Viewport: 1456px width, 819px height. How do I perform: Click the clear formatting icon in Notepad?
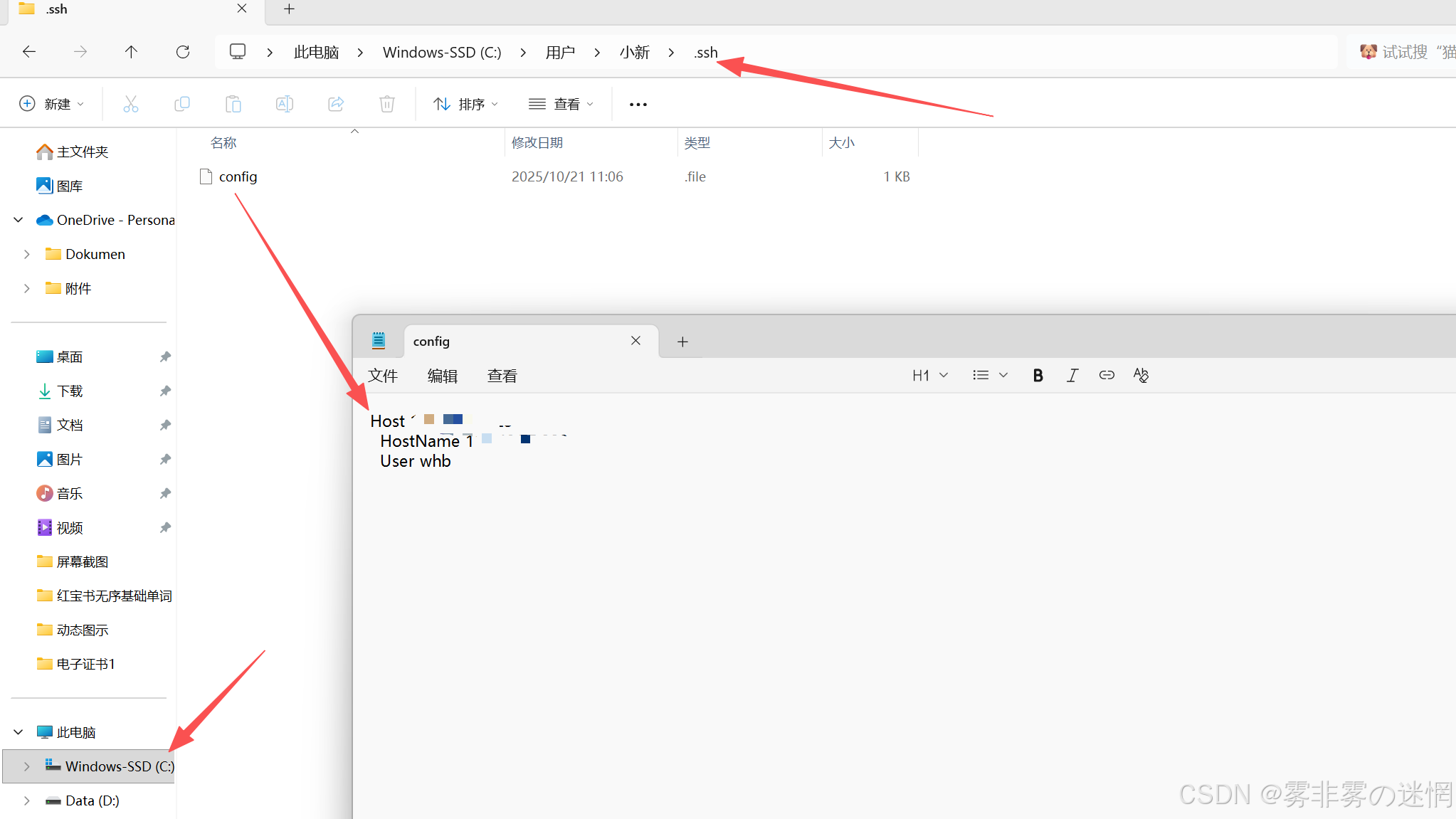tap(1141, 375)
